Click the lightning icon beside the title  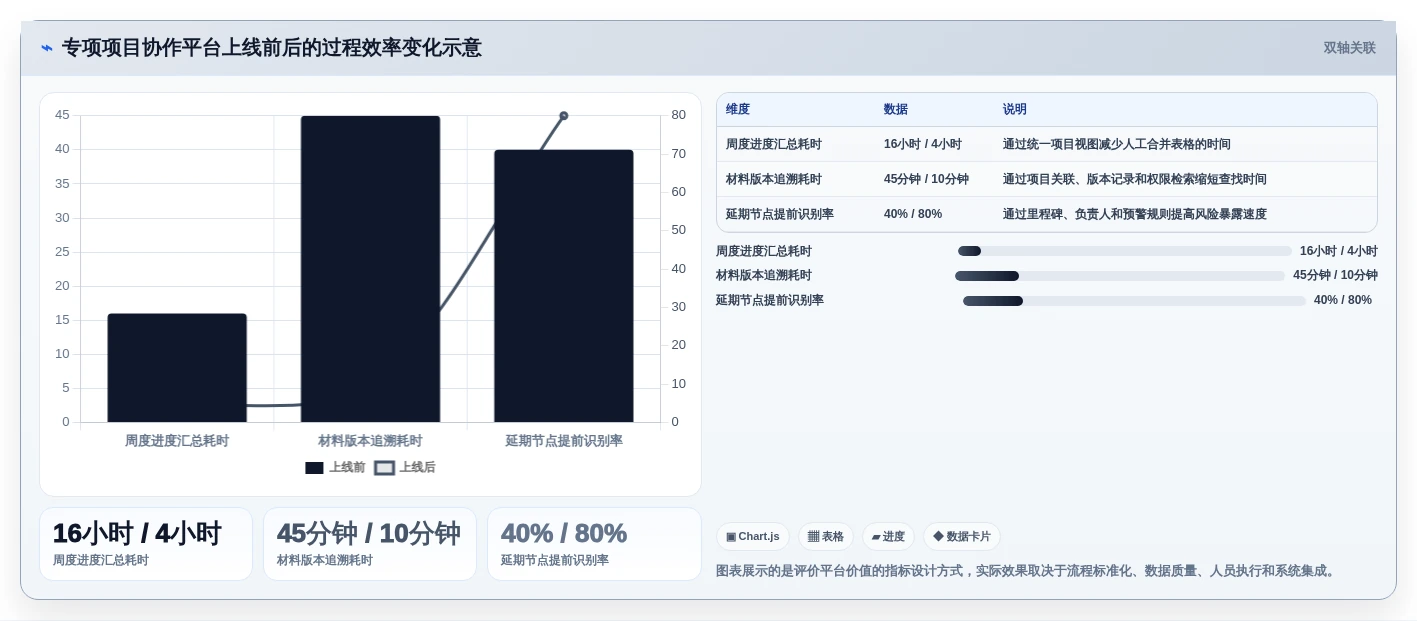(x=47, y=48)
